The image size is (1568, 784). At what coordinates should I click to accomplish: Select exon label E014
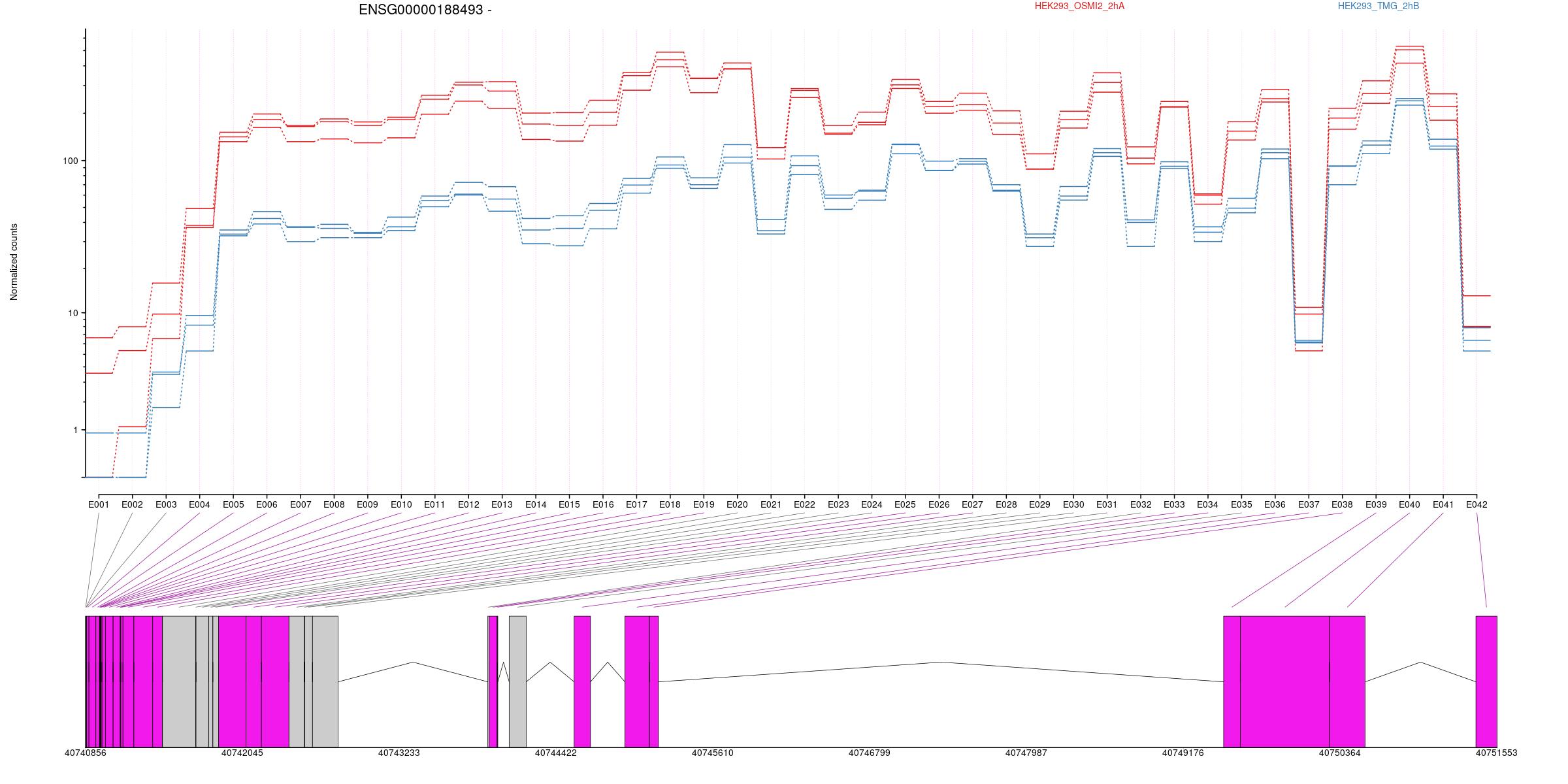[536, 504]
